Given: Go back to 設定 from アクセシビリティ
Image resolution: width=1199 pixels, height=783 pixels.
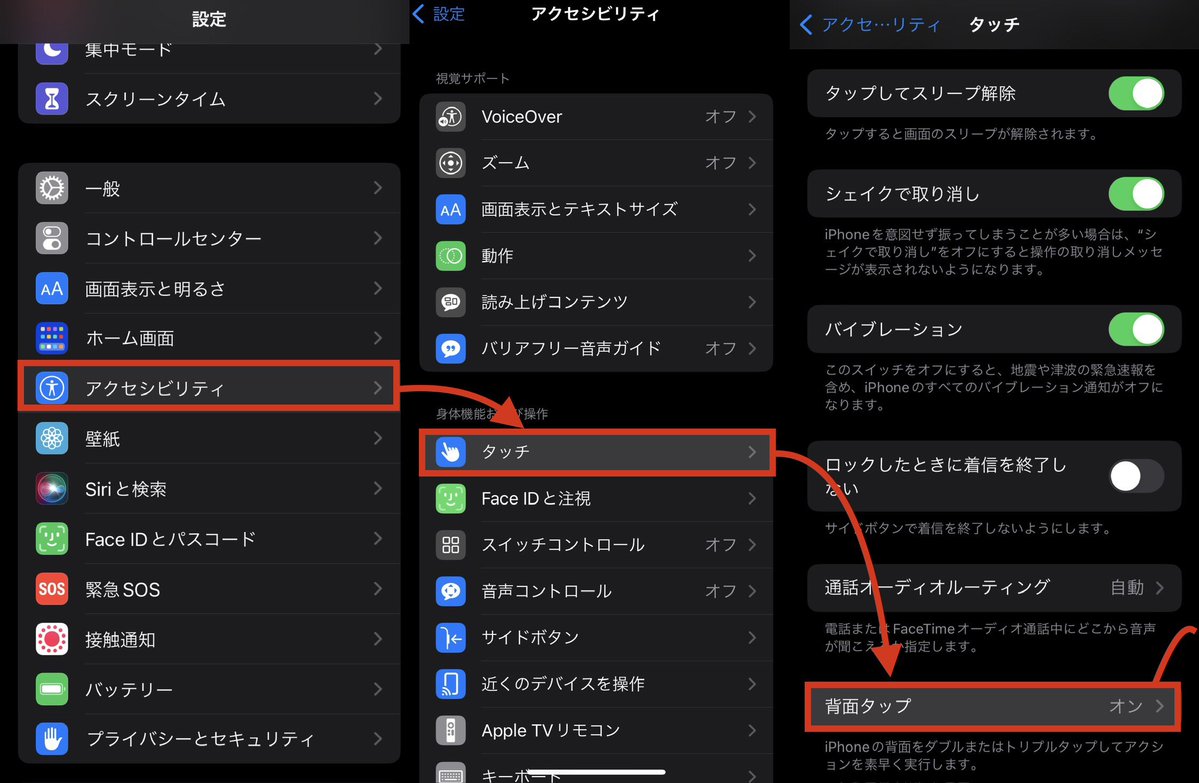Looking at the screenshot, I should (439, 14).
